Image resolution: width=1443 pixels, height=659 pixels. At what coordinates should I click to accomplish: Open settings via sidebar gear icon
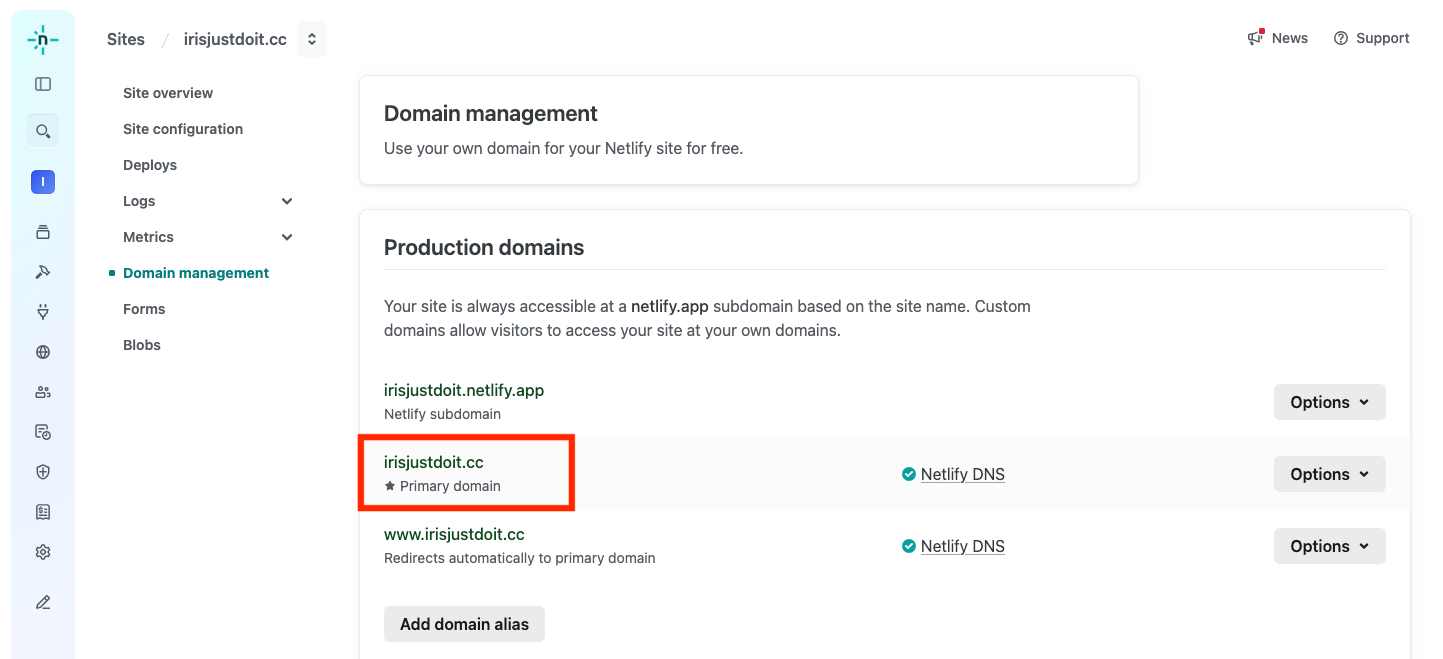43,552
